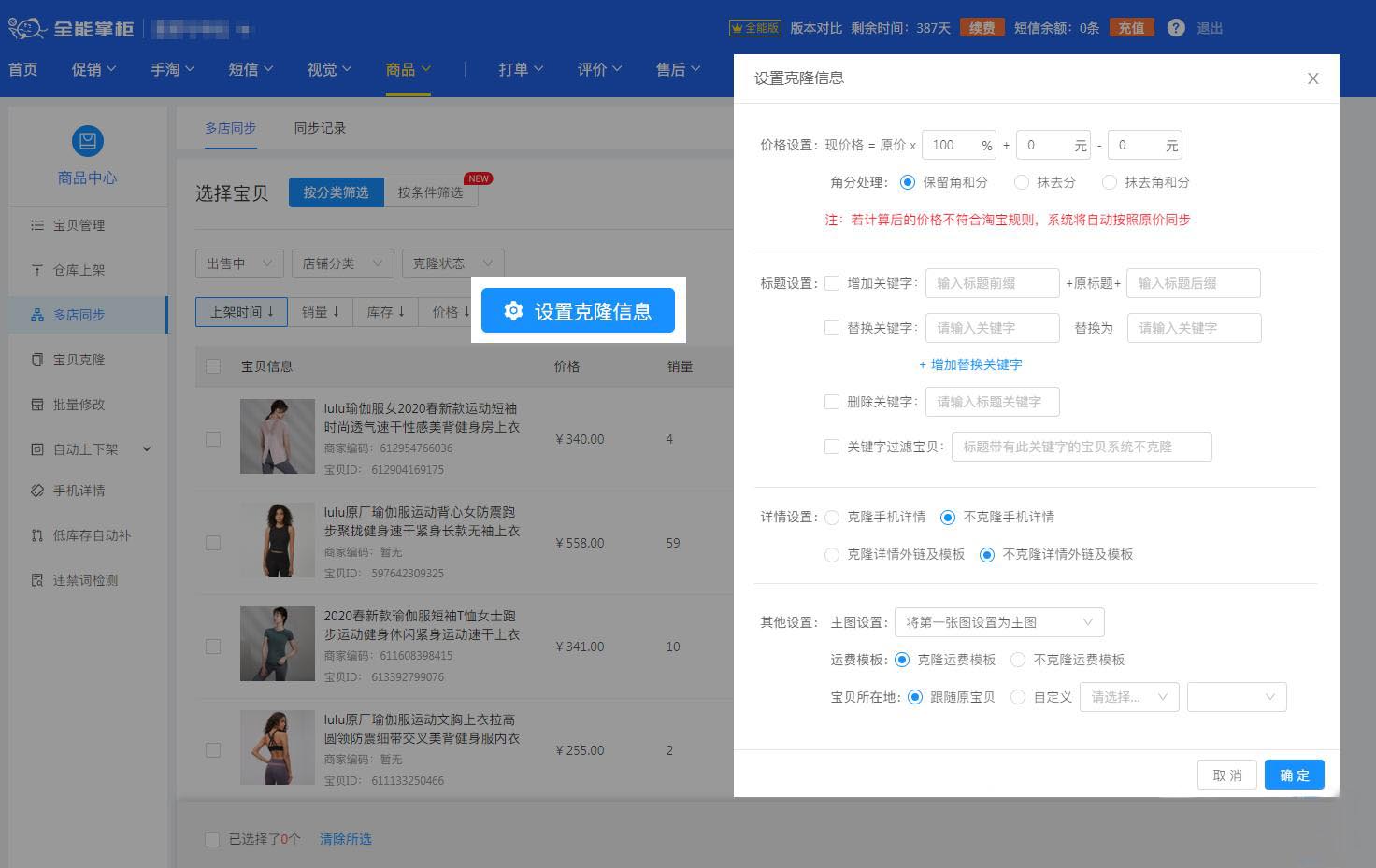The width and height of the screenshot is (1376, 868).
Task: Select 不克隆手机详情 radio option
Action: [x=948, y=517]
